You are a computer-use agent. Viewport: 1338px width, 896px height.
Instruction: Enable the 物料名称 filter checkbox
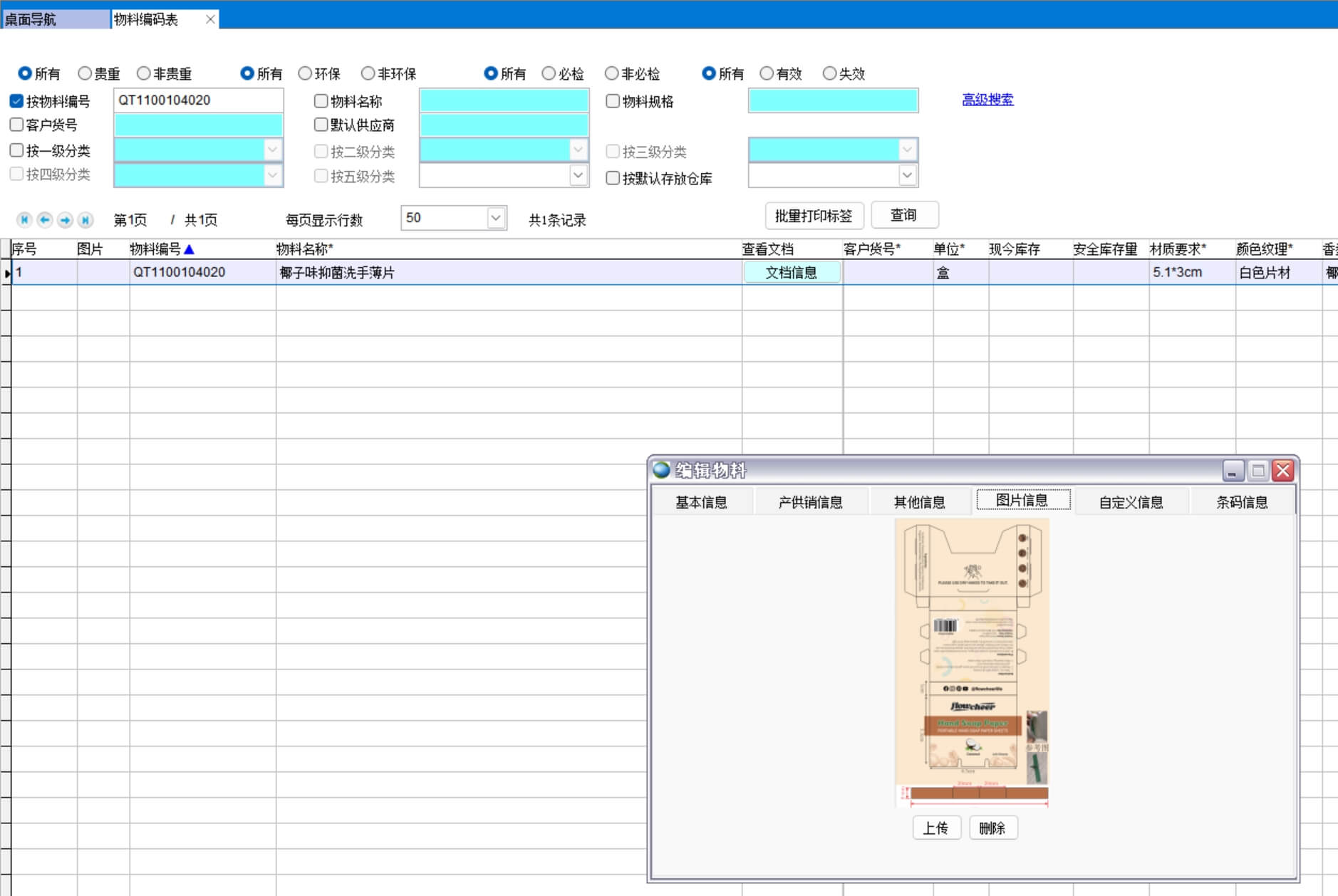[x=321, y=101]
